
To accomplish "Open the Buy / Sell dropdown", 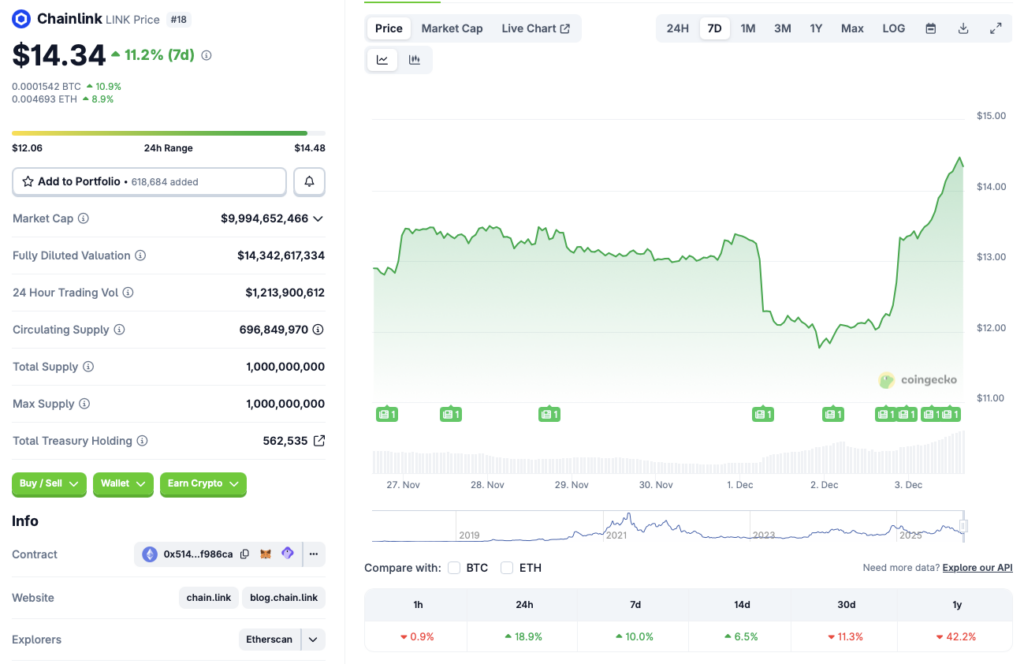I will point(48,484).
